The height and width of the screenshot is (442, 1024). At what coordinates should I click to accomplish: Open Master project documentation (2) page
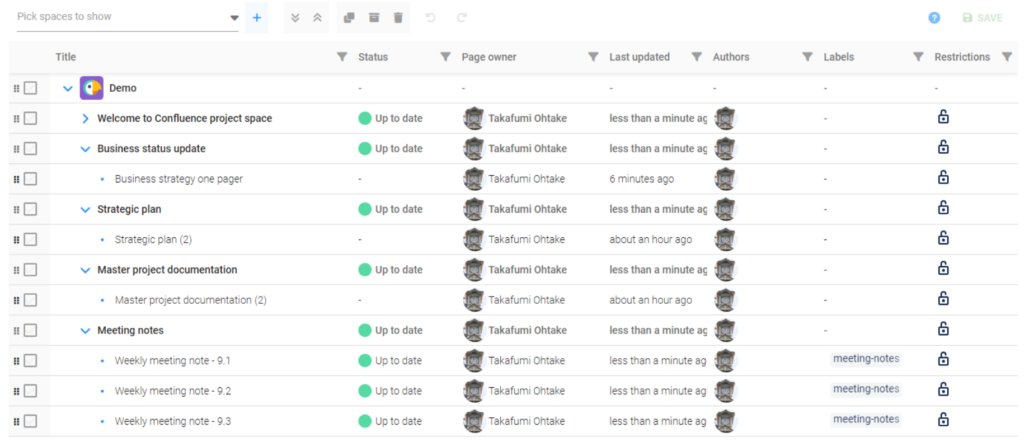click(x=191, y=300)
